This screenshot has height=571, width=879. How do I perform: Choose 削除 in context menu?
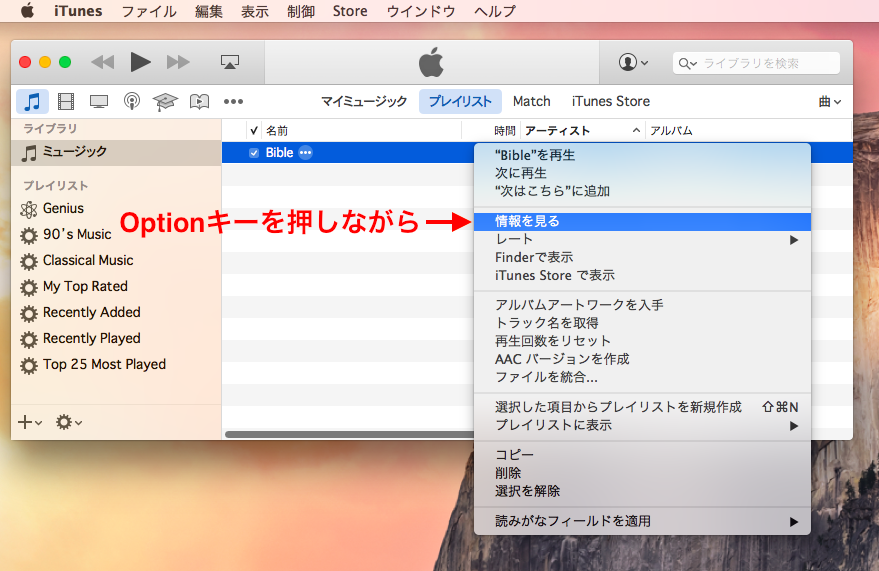[642, 473]
